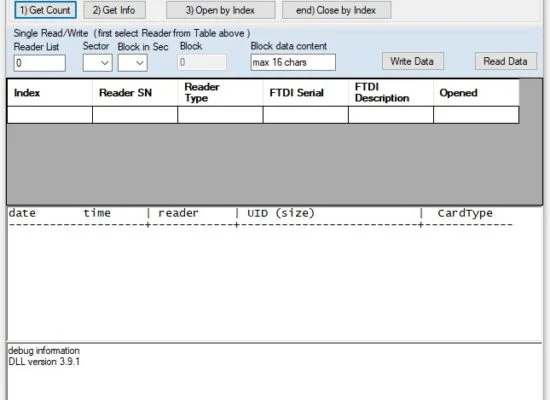Click the empty cell under Index column
Screen dimensions: 550x400
(x=50, y=115)
